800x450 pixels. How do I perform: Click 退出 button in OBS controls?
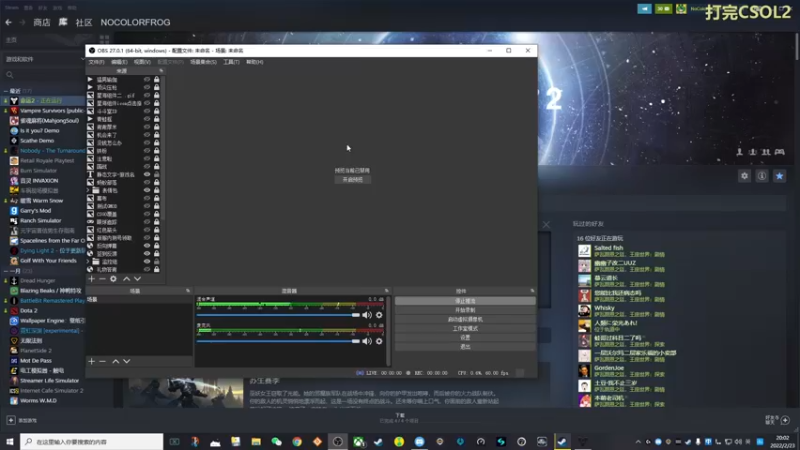click(x=465, y=347)
